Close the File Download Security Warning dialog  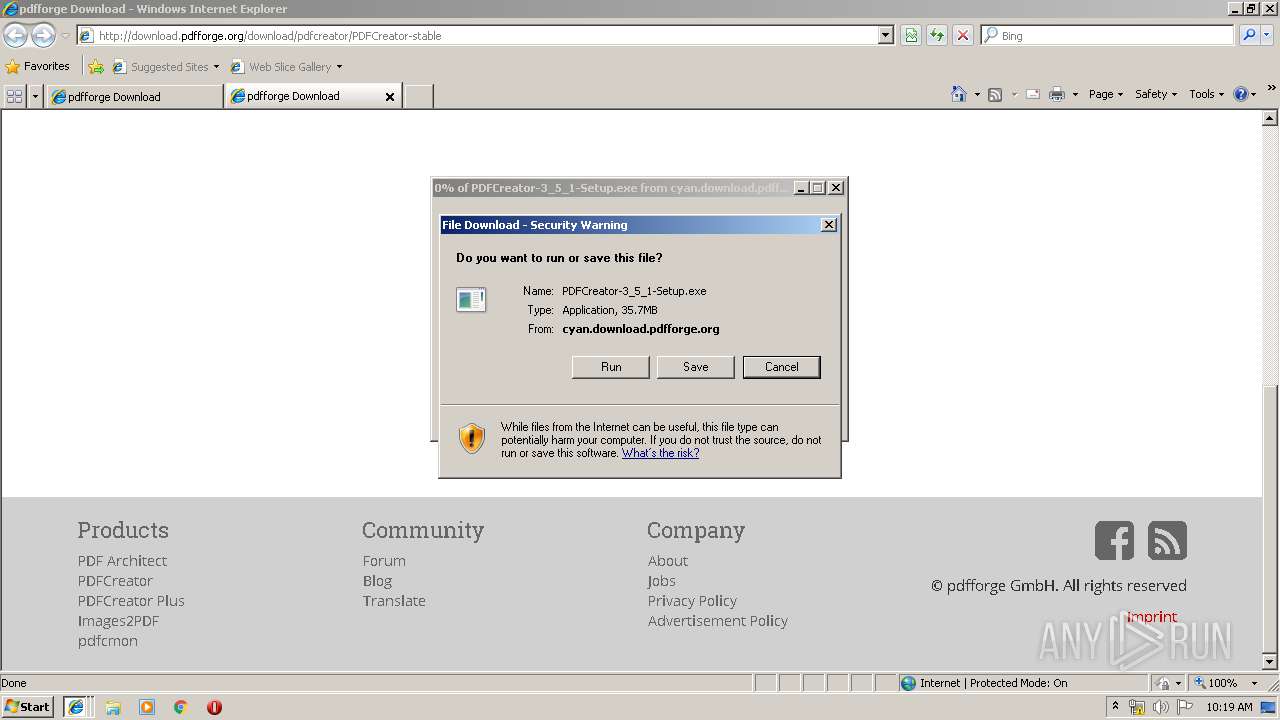tap(828, 225)
